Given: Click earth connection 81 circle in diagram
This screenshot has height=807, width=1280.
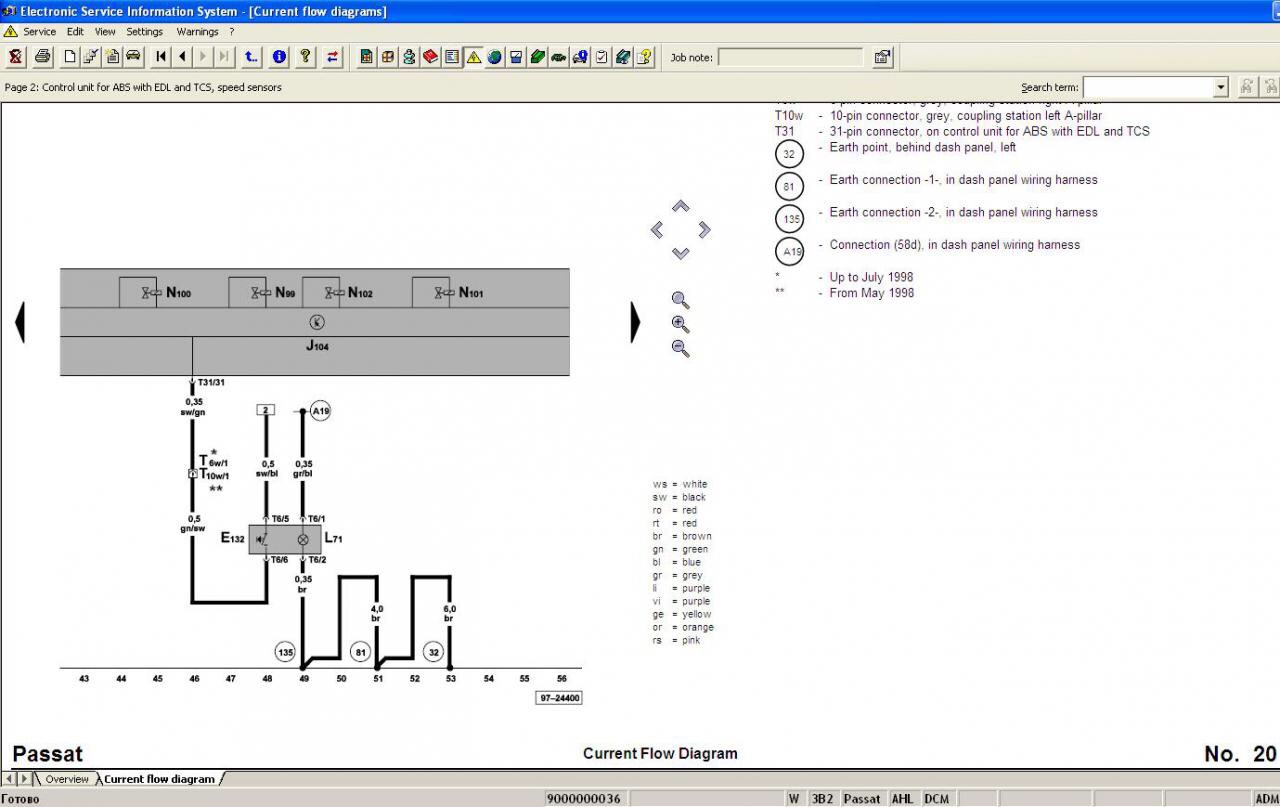Looking at the screenshot, I should pos(360,652).
